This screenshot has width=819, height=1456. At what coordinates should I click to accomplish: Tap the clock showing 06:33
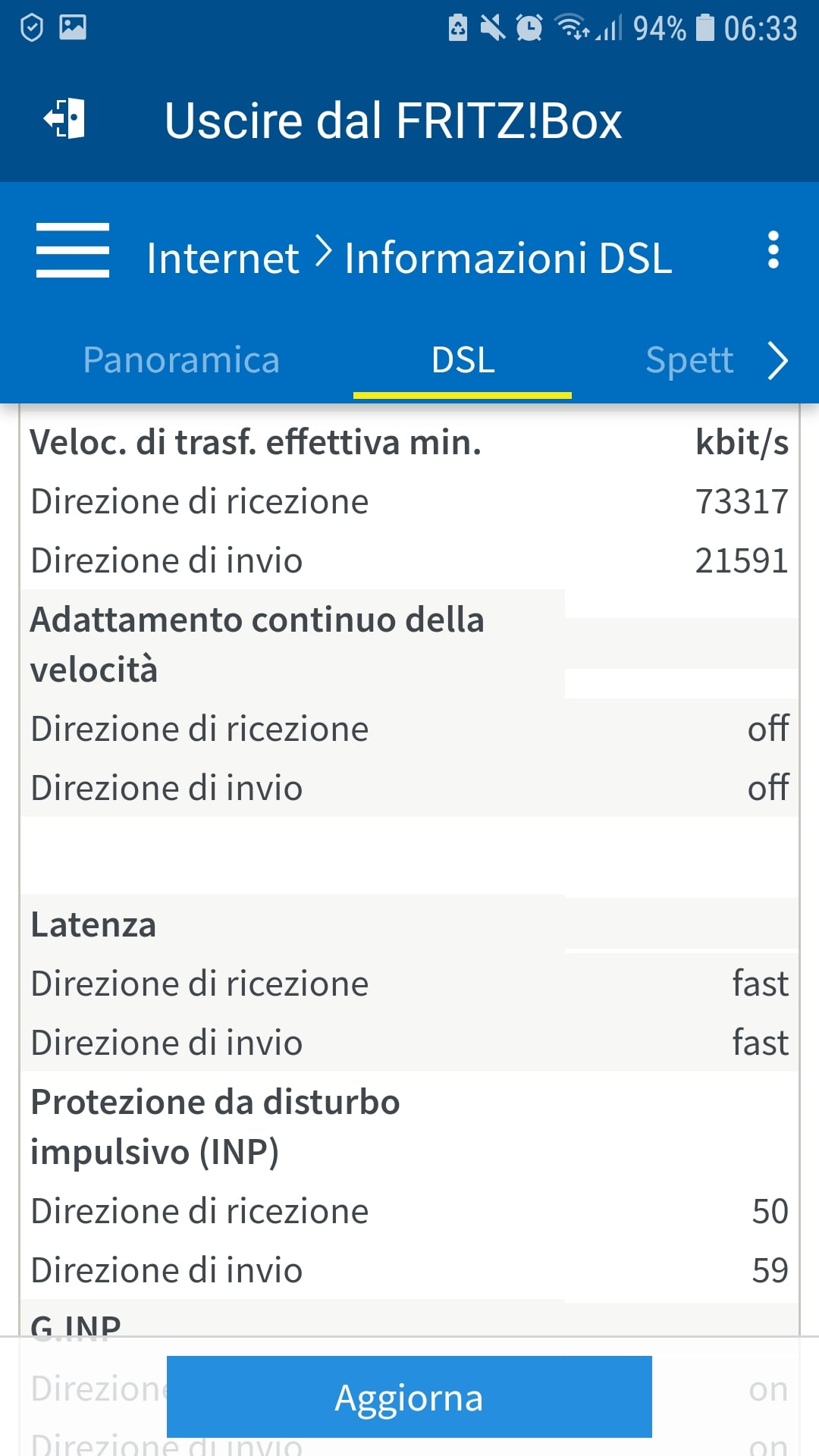(760, 29)
